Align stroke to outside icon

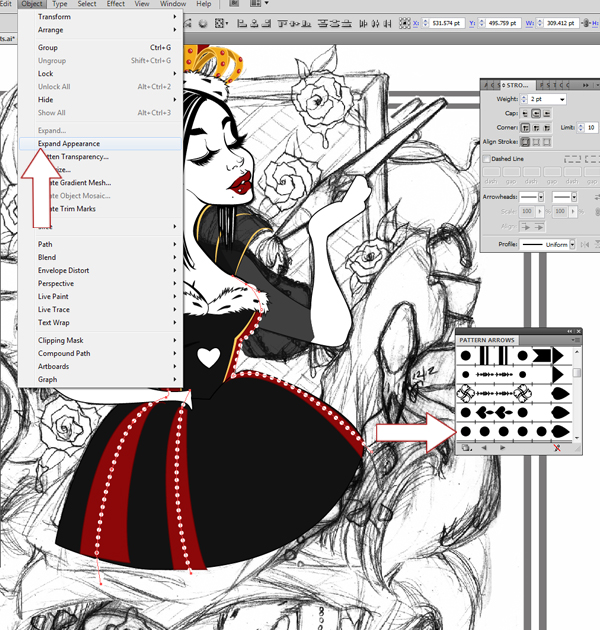point(547,142)
